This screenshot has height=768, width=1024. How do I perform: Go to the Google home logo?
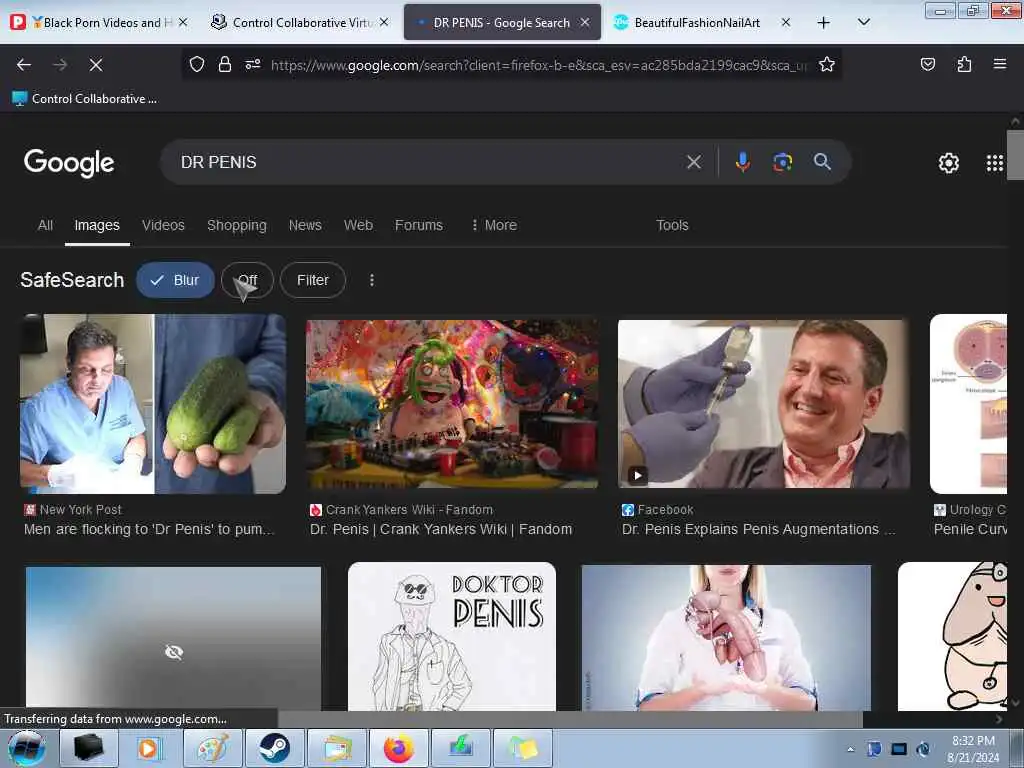[69, 163]
